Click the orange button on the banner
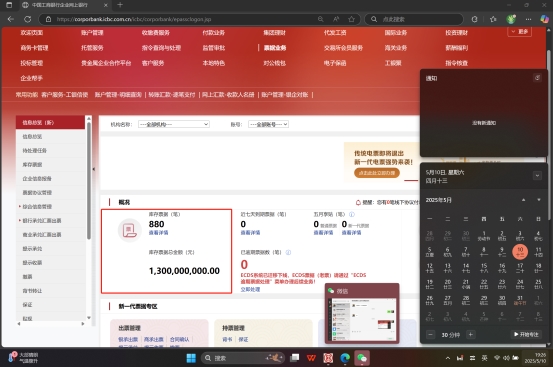Image resolution: width=553 pixels, height=367 pixels. coord(377,173)
